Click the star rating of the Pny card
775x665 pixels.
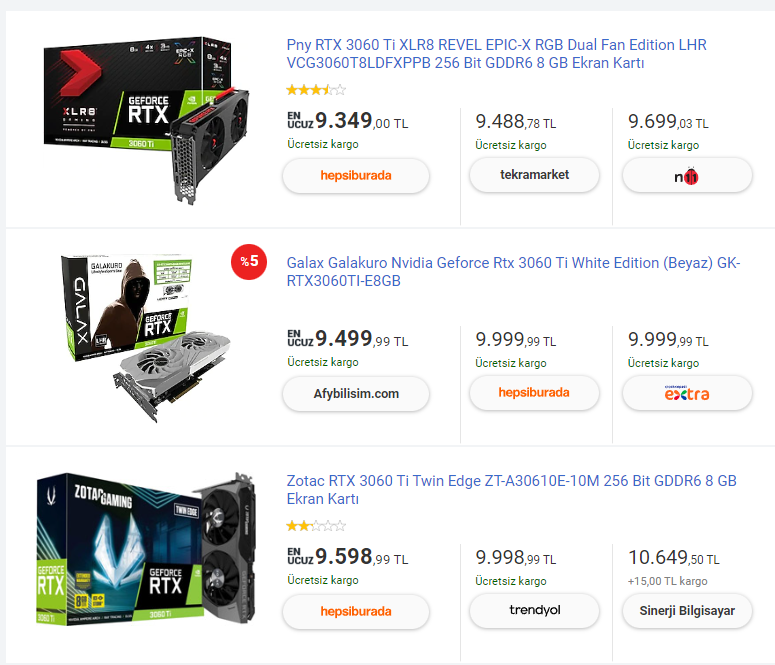tap(316, 90)
